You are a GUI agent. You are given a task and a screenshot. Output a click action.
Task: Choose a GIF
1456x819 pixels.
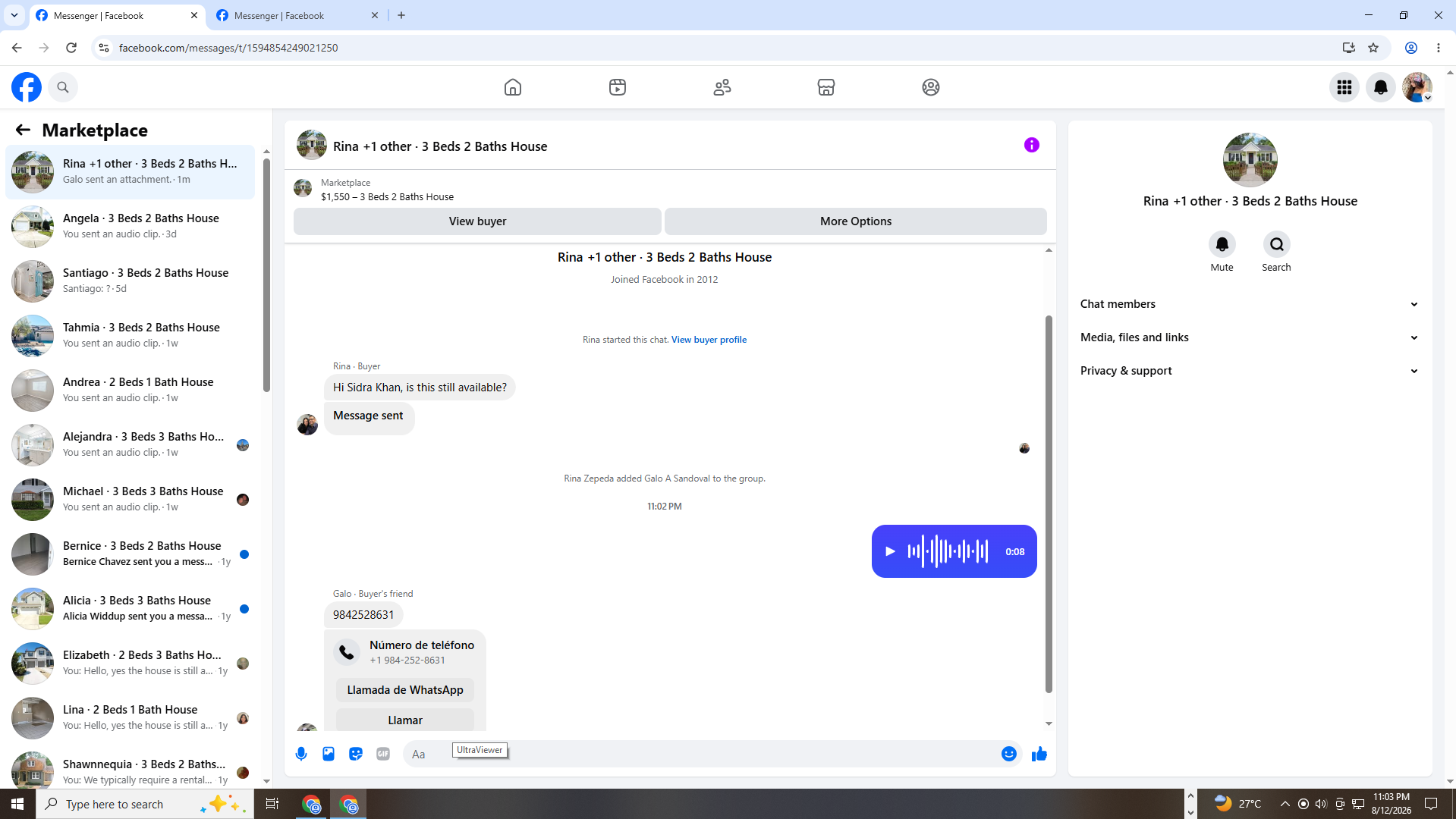[383, 754]
